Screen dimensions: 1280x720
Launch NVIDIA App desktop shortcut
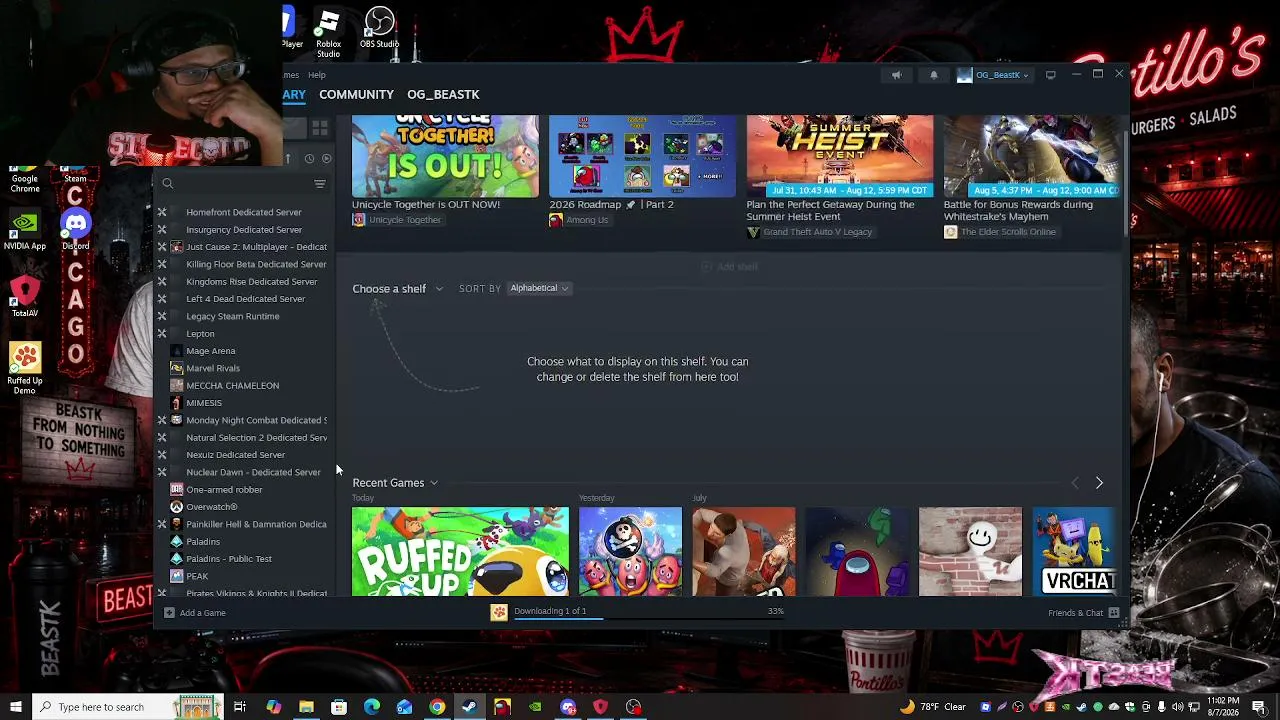[x=25, y=229]
